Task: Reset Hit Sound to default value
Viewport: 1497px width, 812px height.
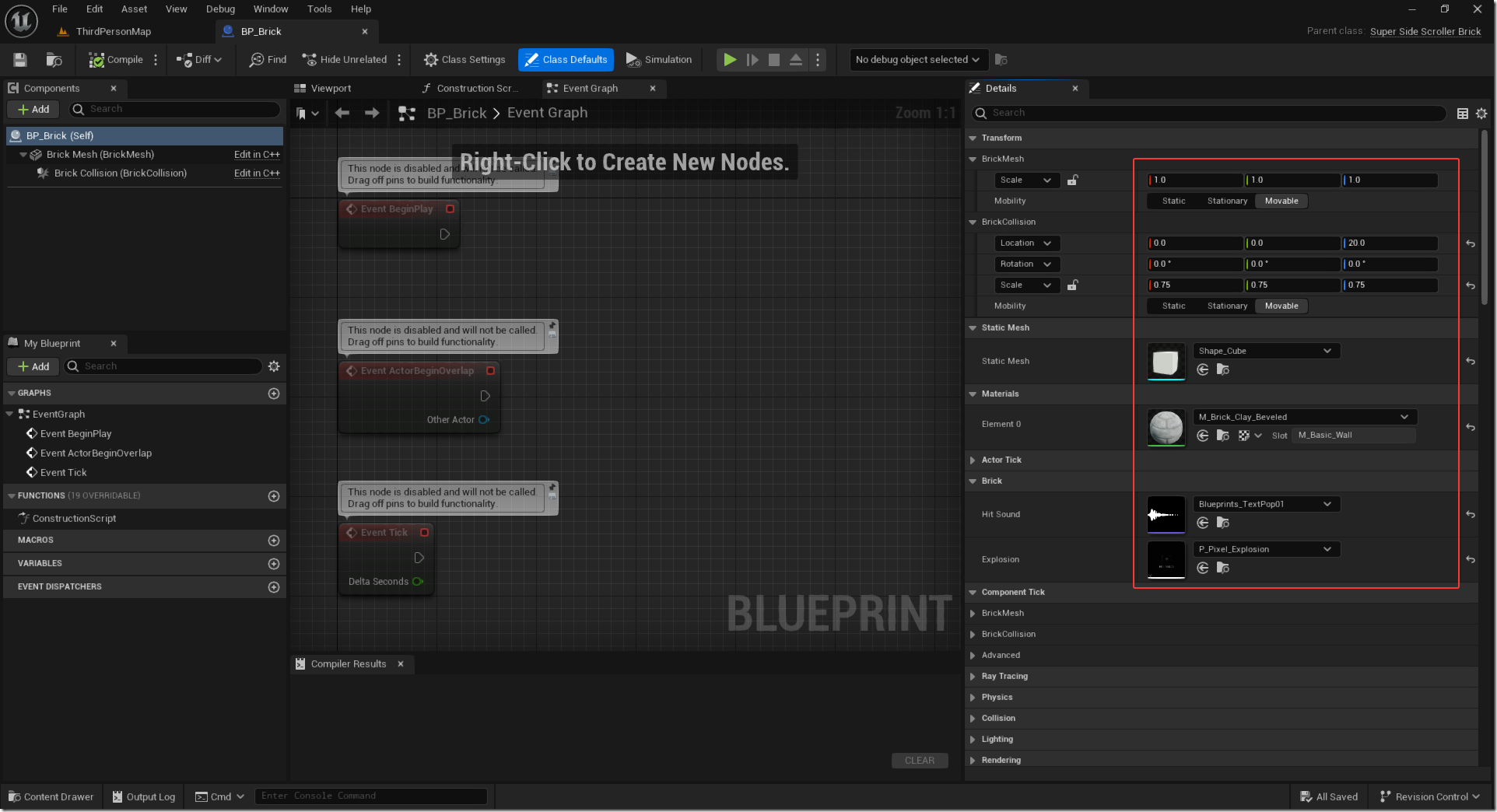Action: pyautogui.click(x=1471, y=515)
